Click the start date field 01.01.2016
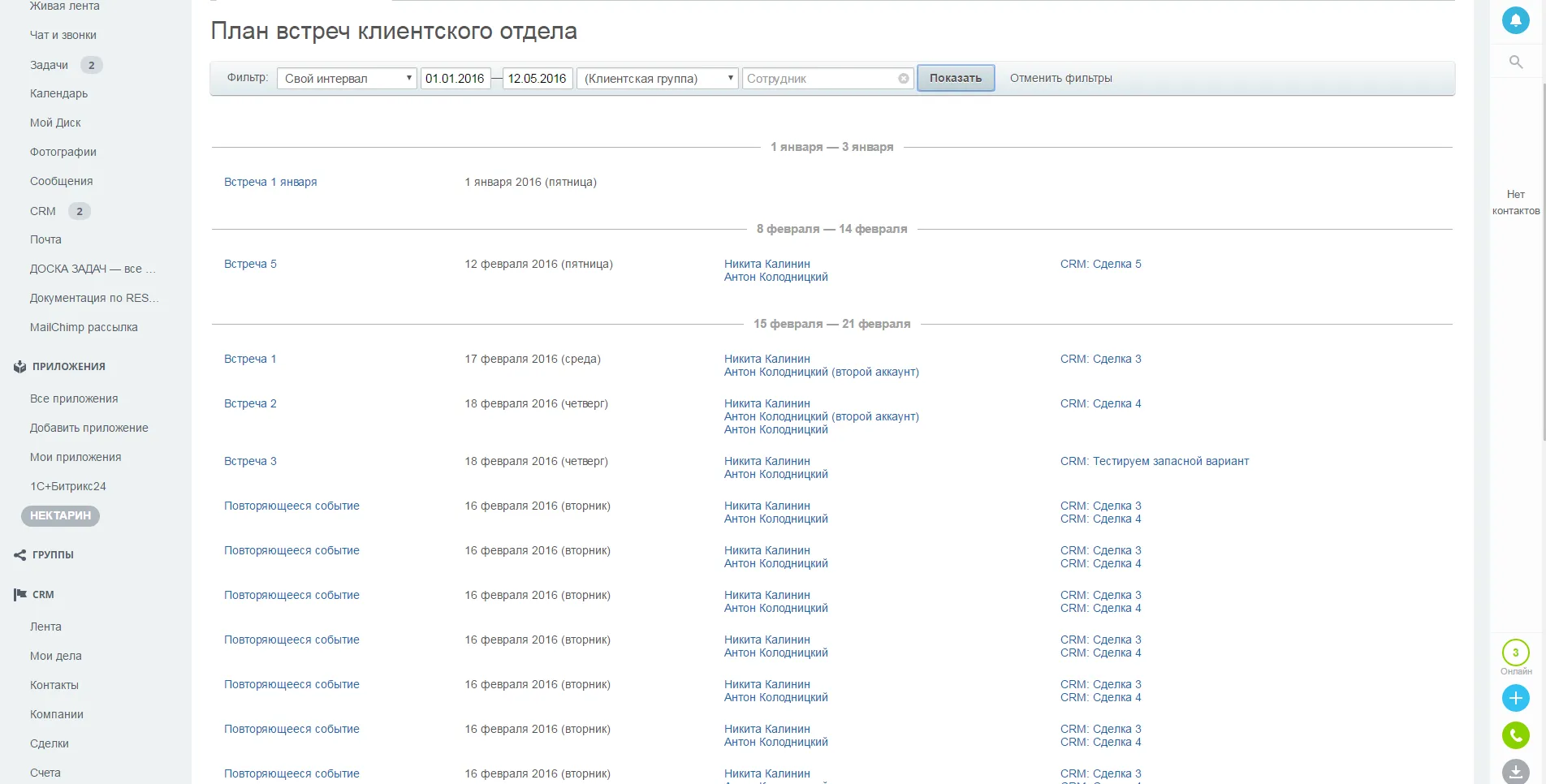 [x=455, y=79]
